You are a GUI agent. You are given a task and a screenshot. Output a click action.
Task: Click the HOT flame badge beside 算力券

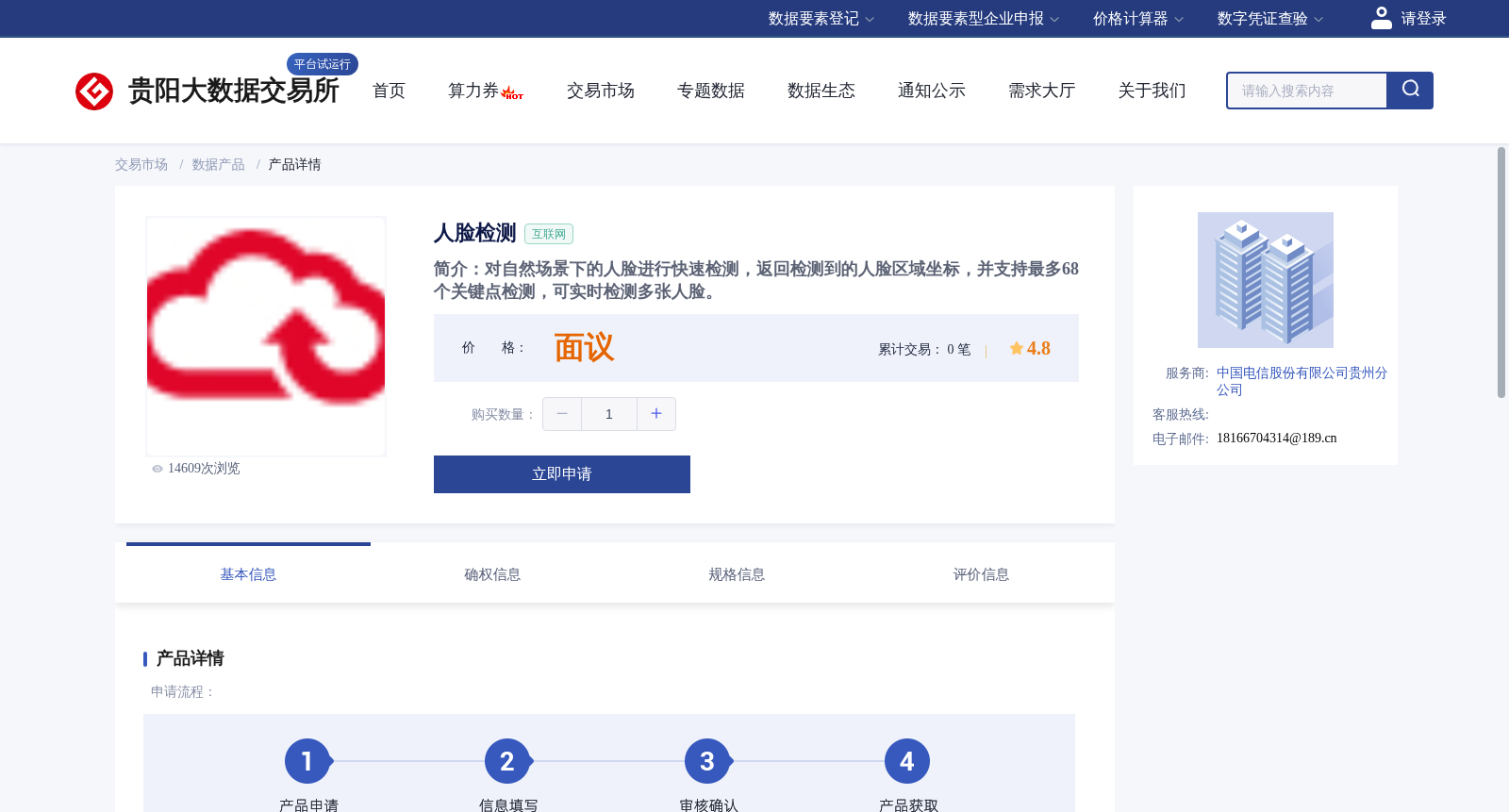(512, 93)
